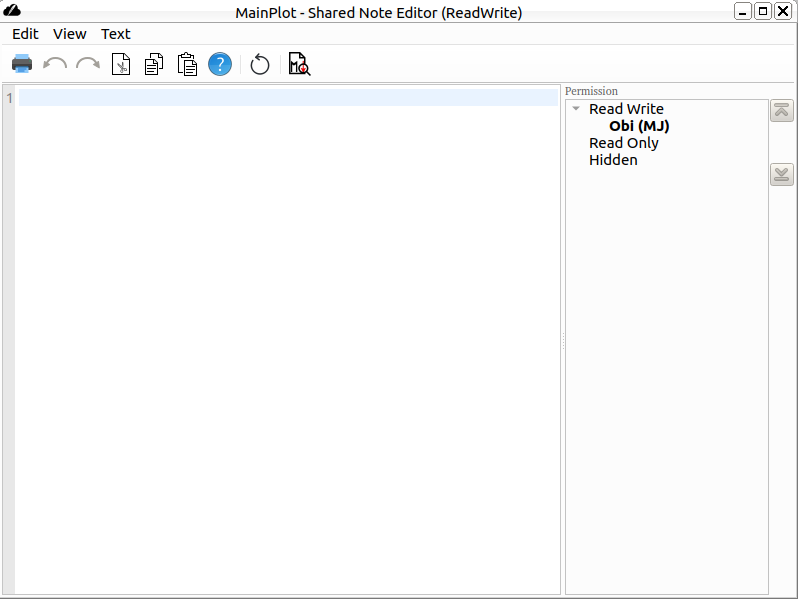Screen dimensions: 798x599
Task: Click the Undo arrow icon
Action: [55, 64]
